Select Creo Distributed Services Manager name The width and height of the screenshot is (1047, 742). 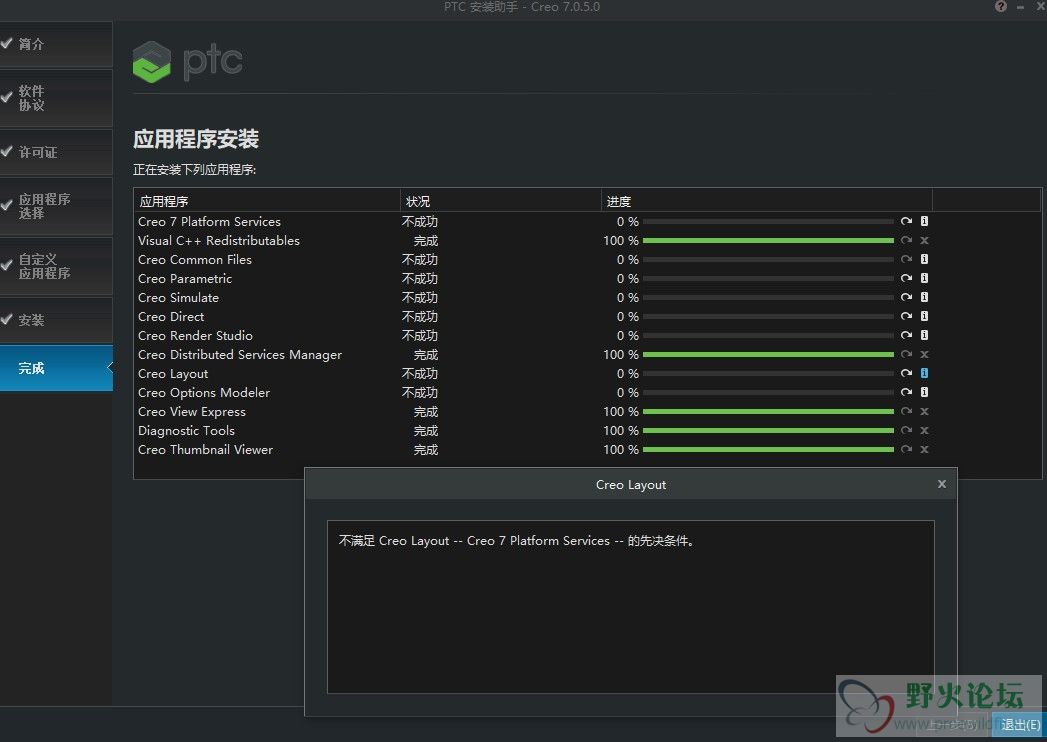pyautogui.click(x=240, y=355)
